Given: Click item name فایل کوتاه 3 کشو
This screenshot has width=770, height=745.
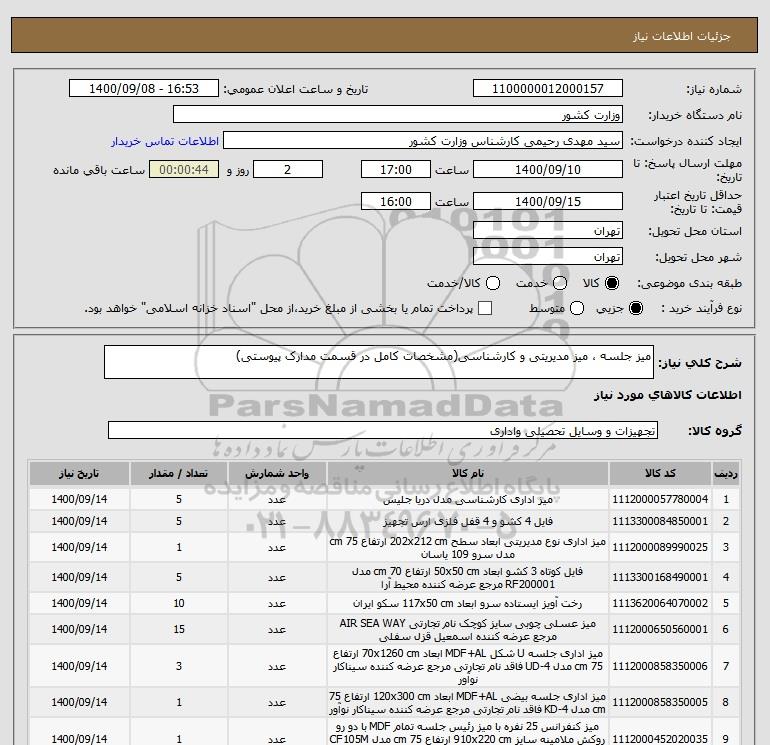Looking at the screenshot, I should coord(468,578).
